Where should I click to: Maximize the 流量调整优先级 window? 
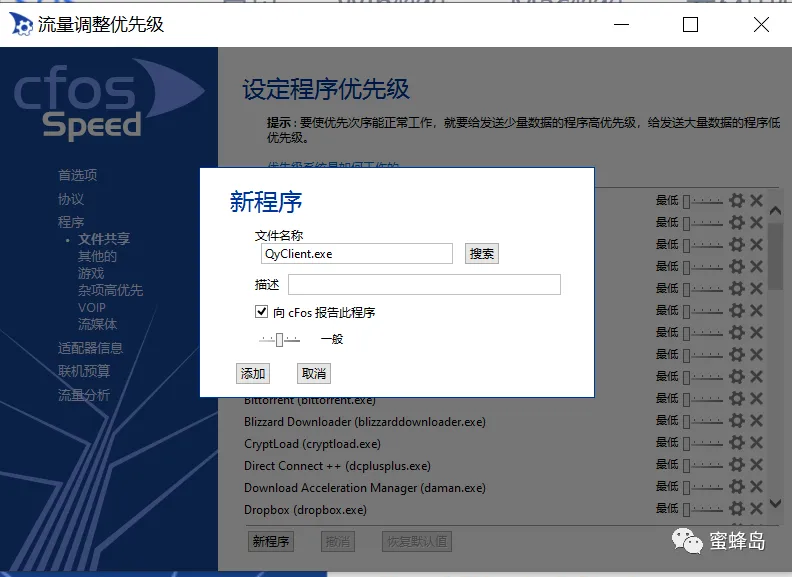click(x=690, y=24)
